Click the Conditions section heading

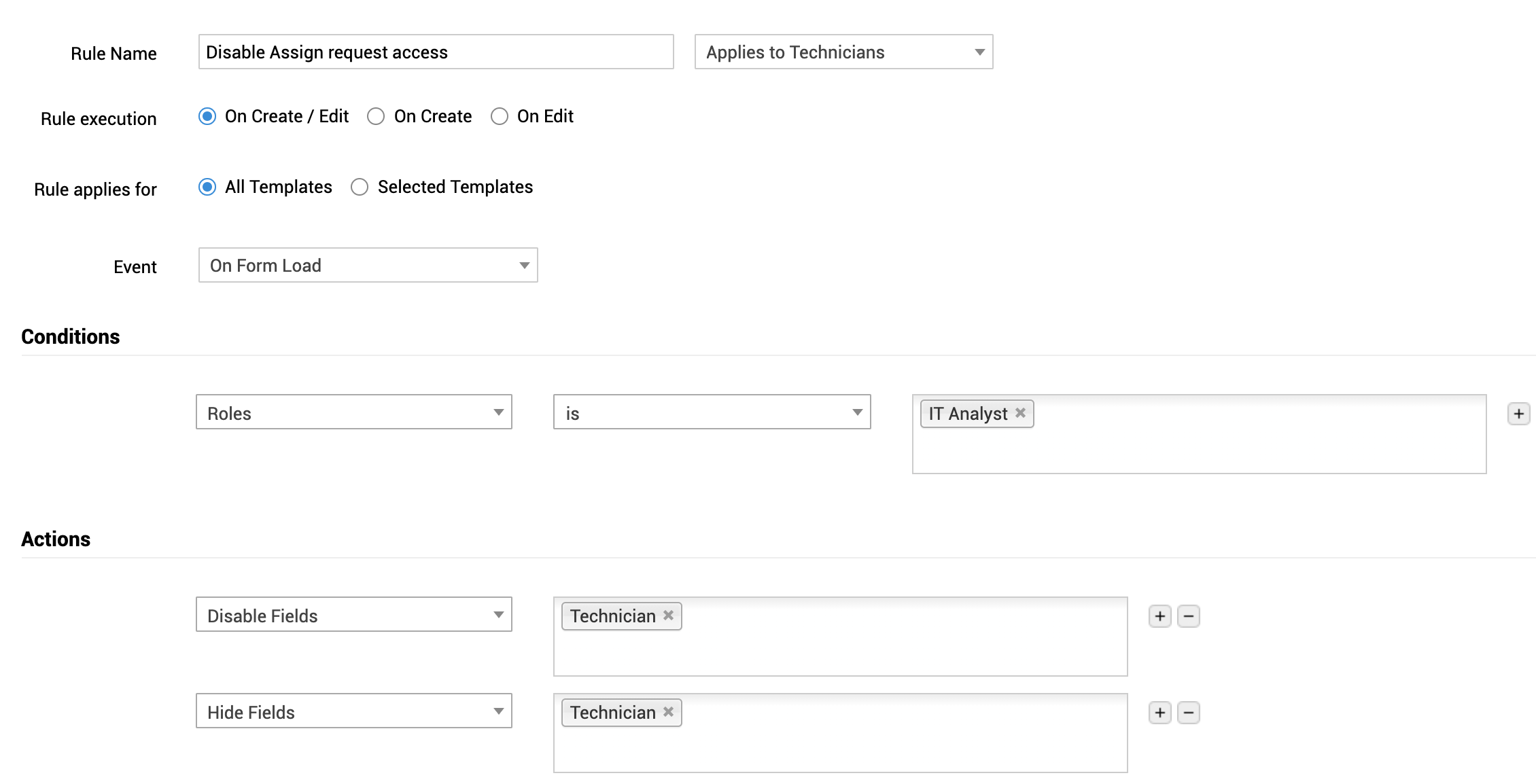pos(70,336)
